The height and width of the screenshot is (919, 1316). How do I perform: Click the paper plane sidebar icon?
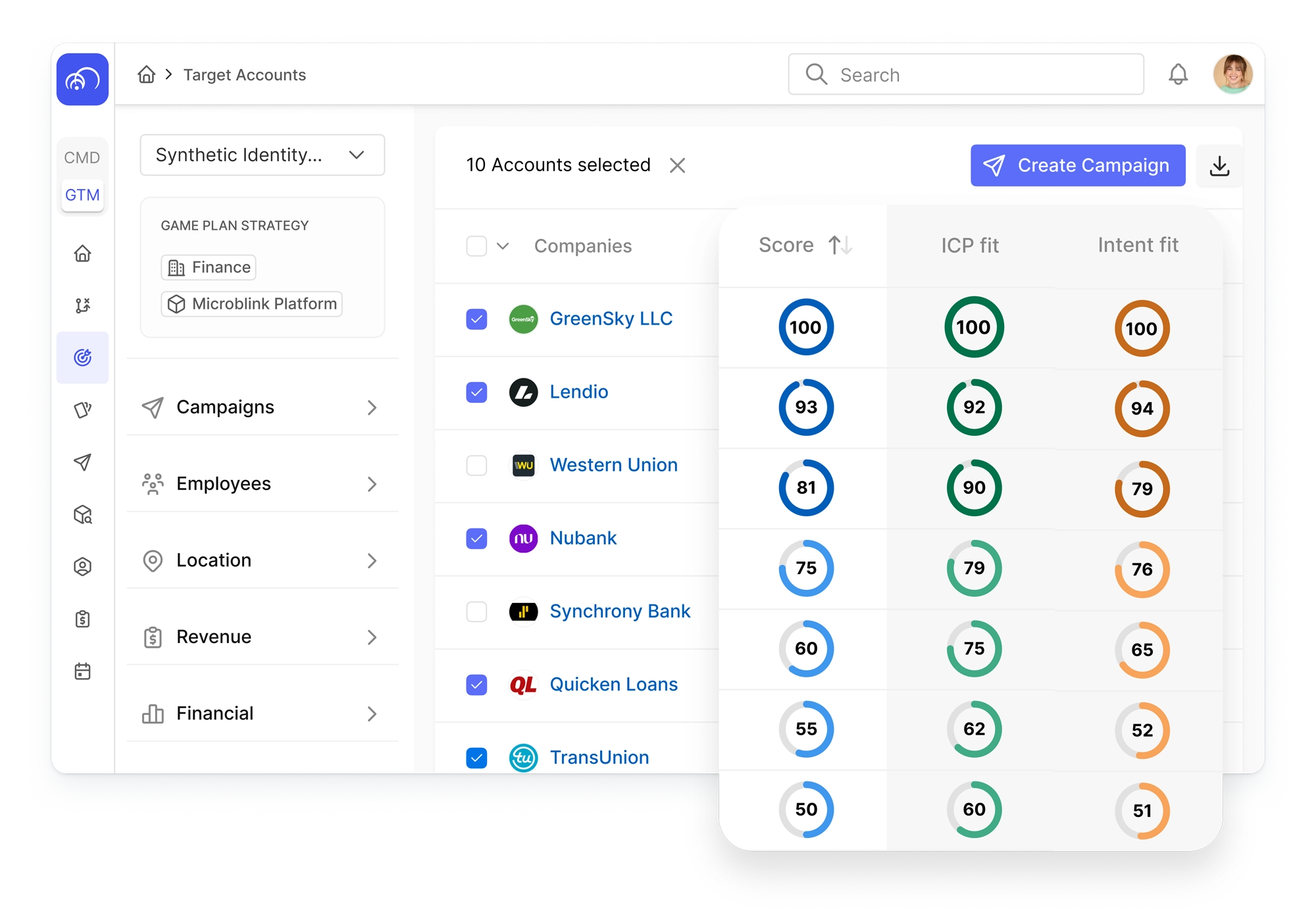82,462
